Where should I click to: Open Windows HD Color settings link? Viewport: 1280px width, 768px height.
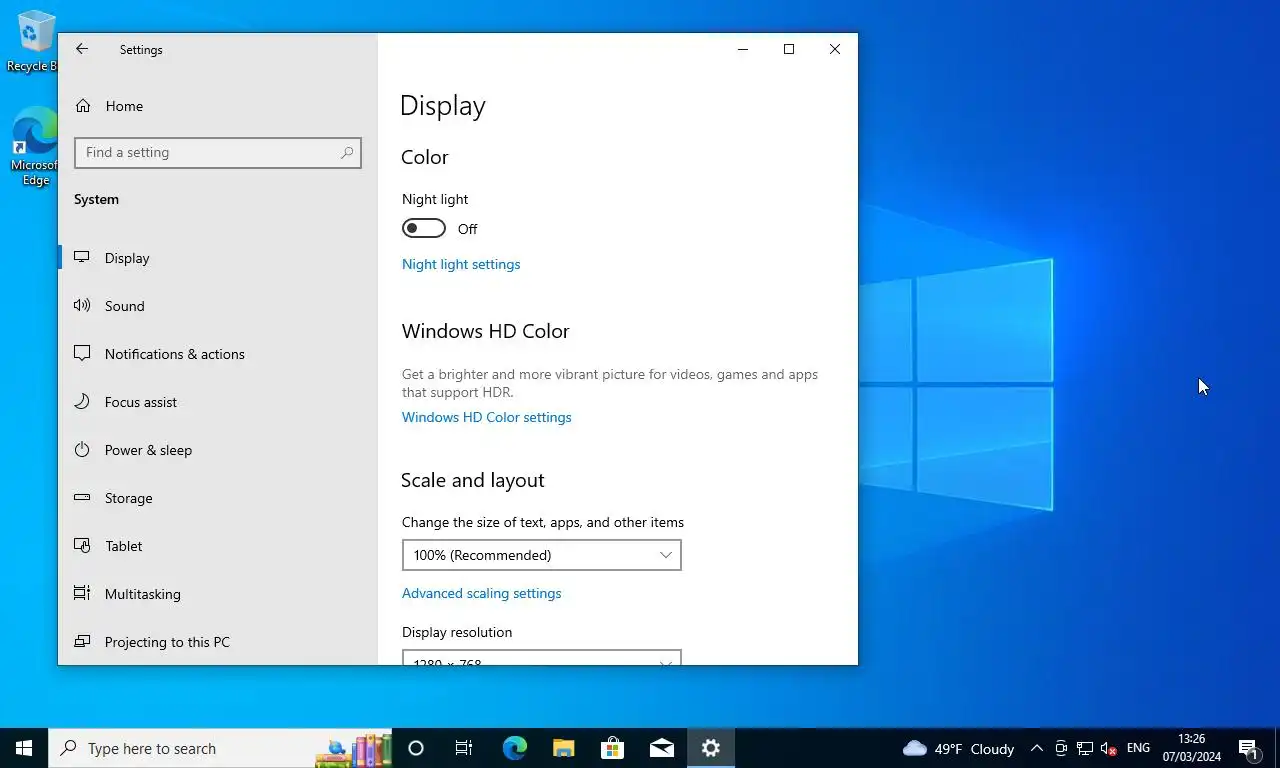[x=487, y=417]
